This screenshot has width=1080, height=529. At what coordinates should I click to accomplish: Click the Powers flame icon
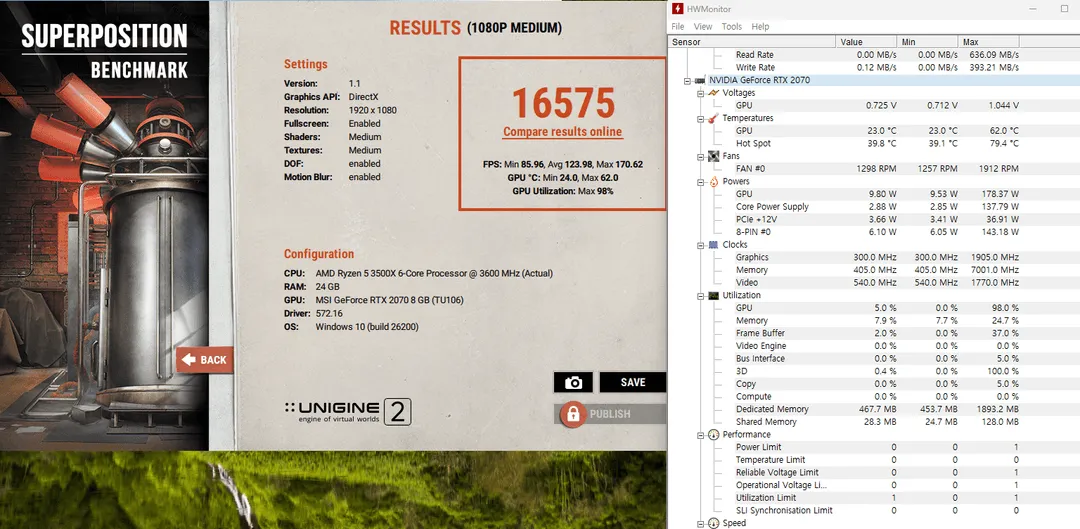pos(714,182)
